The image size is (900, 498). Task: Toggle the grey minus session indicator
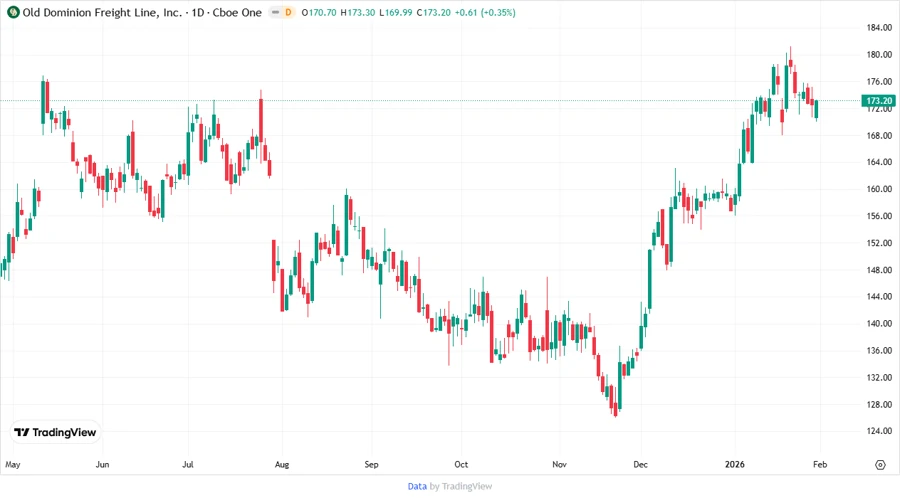(x=276, y=12)
